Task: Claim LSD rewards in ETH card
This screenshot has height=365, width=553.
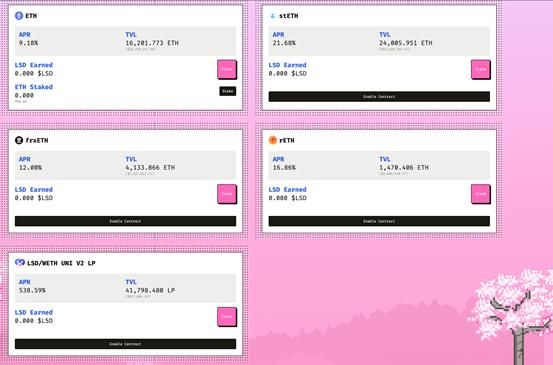Action: [227, 69]
